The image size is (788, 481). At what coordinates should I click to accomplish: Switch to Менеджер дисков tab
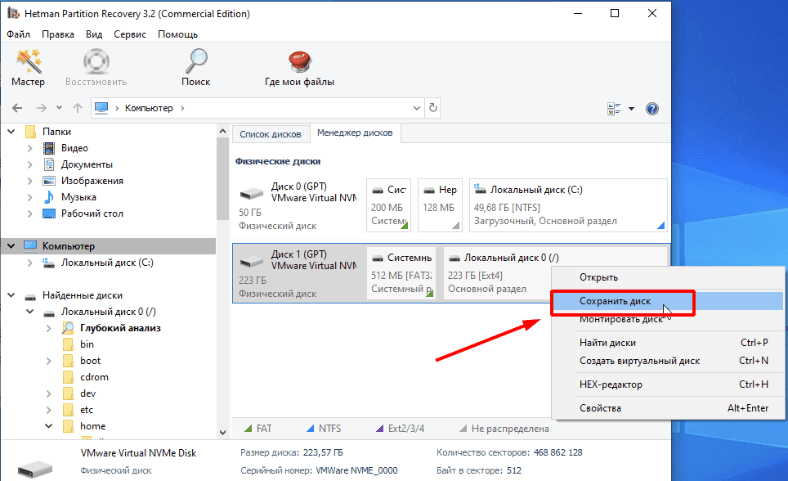point(355,133)
